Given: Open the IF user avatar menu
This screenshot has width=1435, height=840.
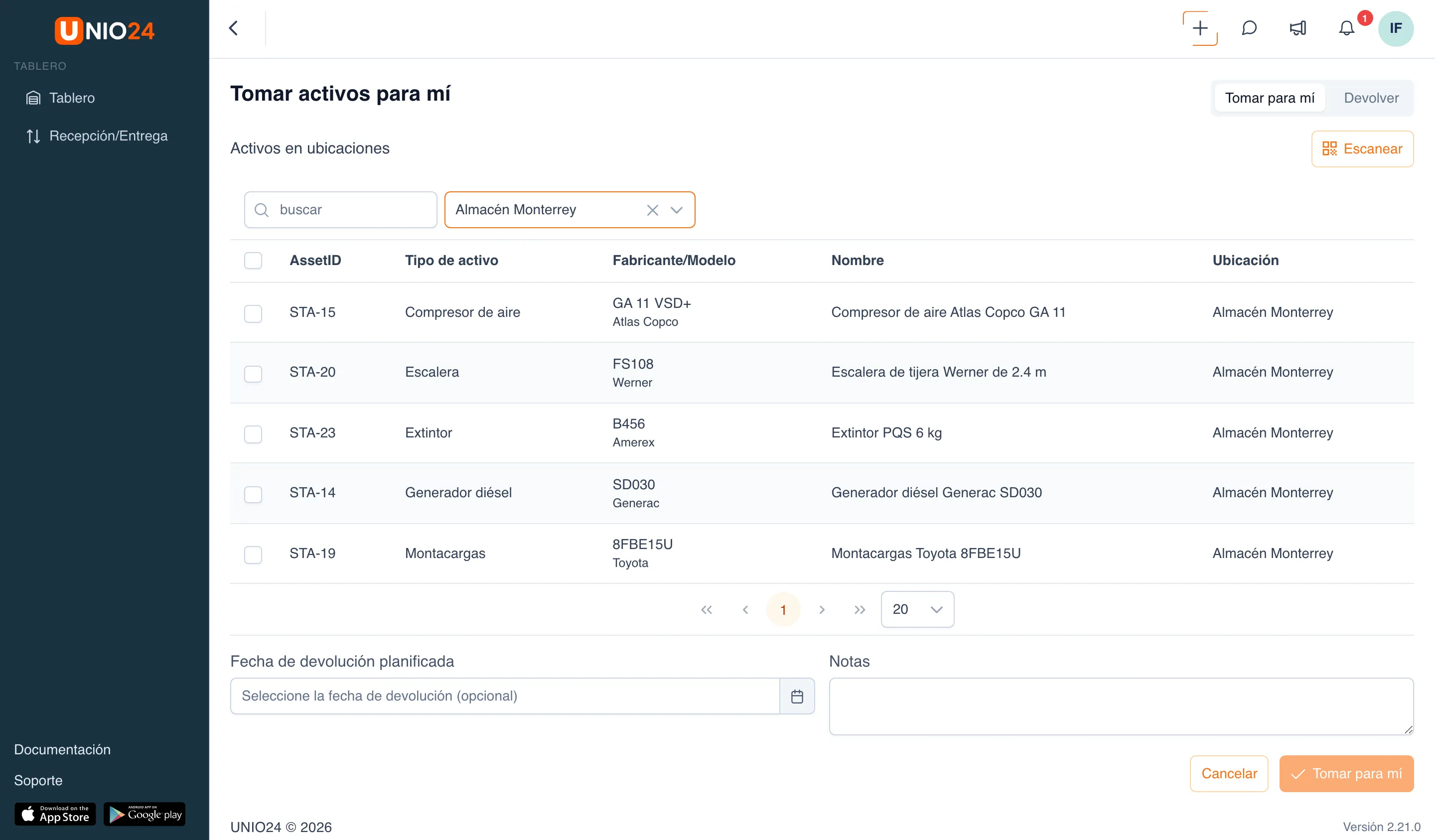Looking at the screenshot, I should 1396,28.
